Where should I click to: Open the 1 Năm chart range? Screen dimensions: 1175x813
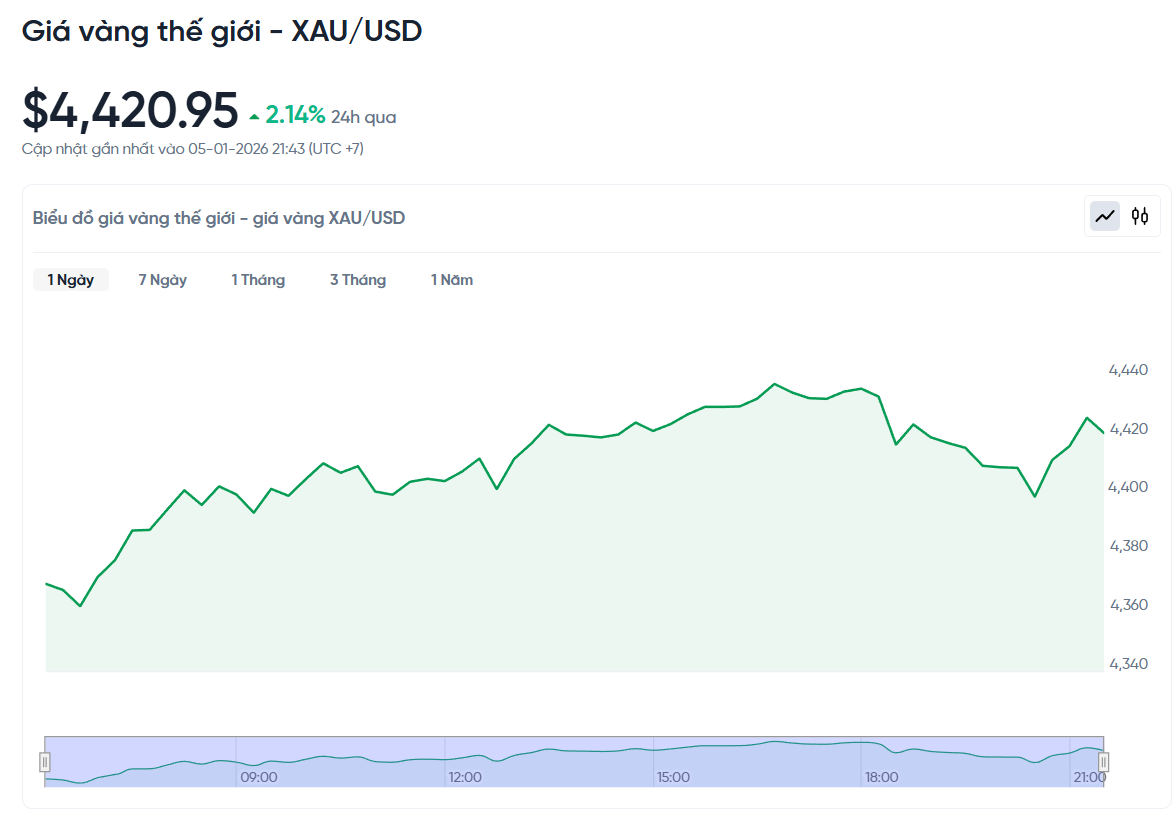[x=452, y=280]
